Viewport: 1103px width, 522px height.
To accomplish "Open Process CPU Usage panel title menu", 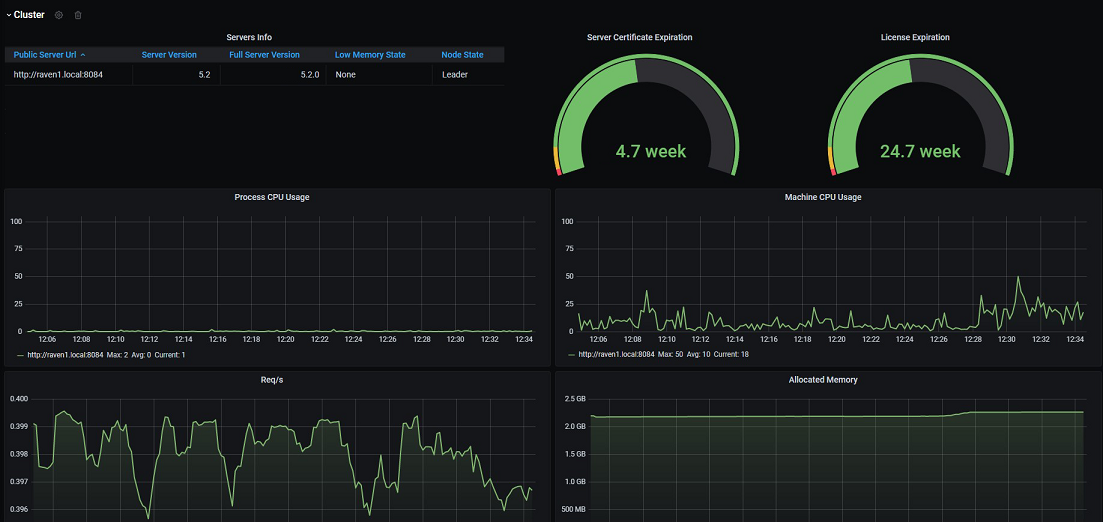I will pos(272,197).
